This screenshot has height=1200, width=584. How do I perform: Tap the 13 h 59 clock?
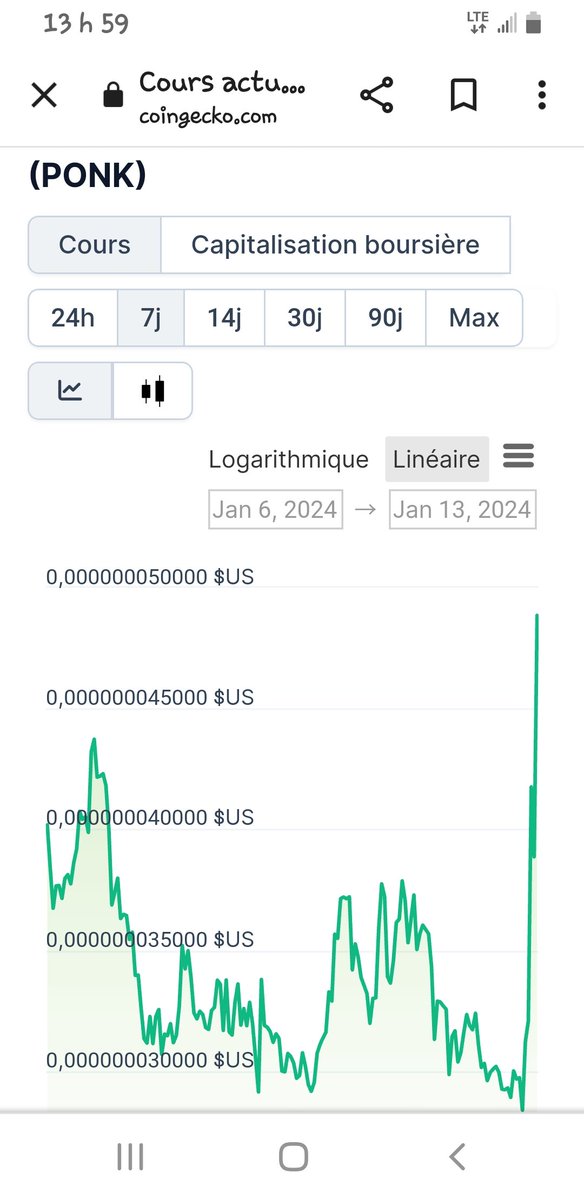click(x=86, y=23)
